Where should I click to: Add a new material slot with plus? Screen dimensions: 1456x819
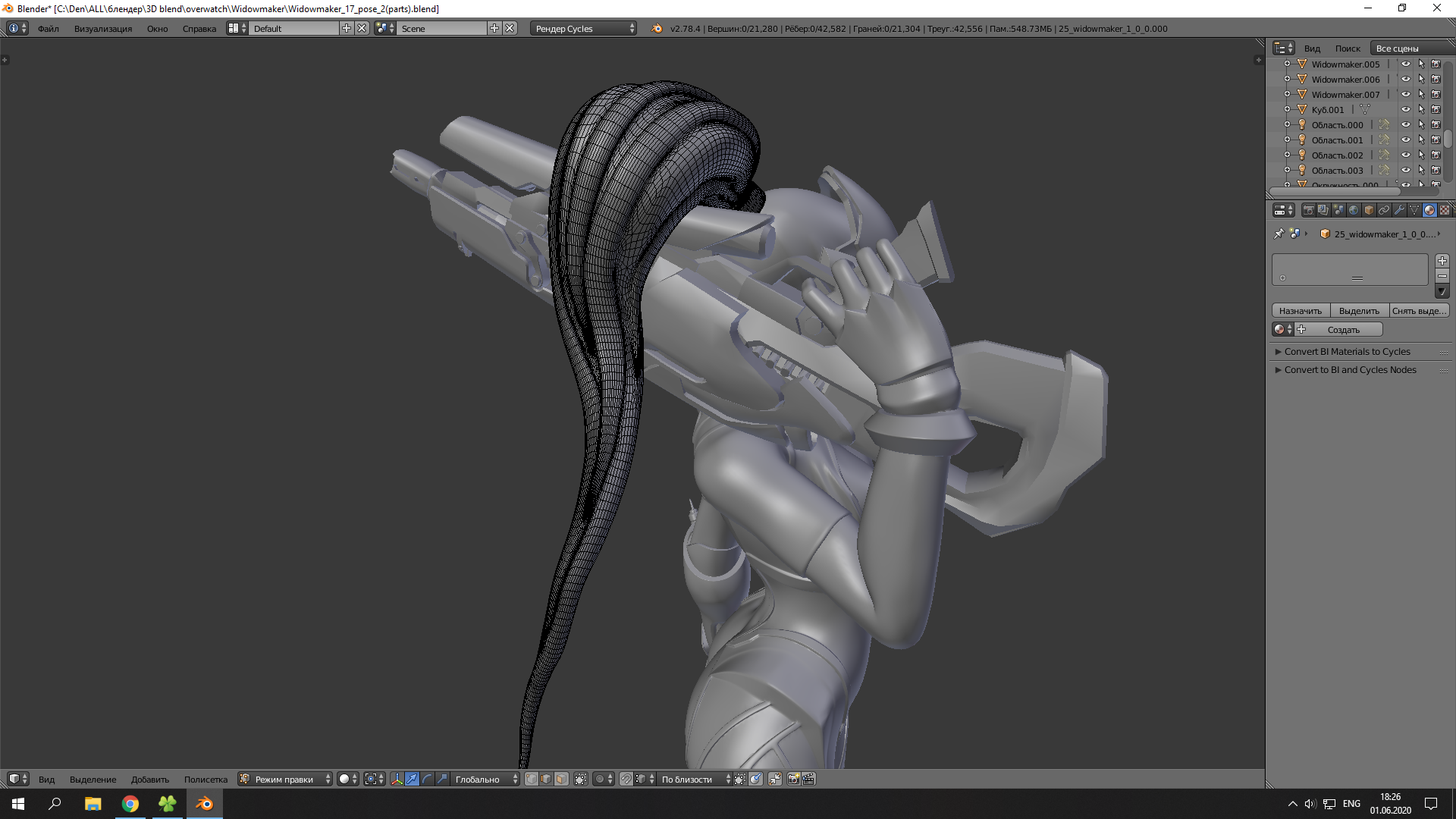pyautogui.click(x=1442, y=261)
